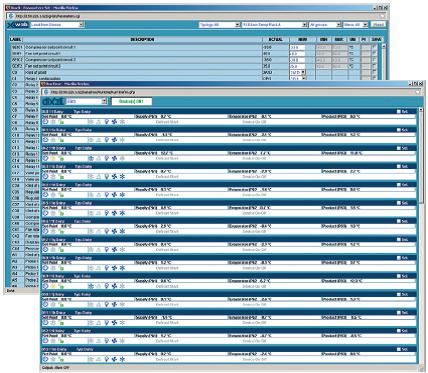Click the new value field for Compressor setpoint circuit 1
The height and width of the screenshot is (373, 428).
(x=297, y=48)
